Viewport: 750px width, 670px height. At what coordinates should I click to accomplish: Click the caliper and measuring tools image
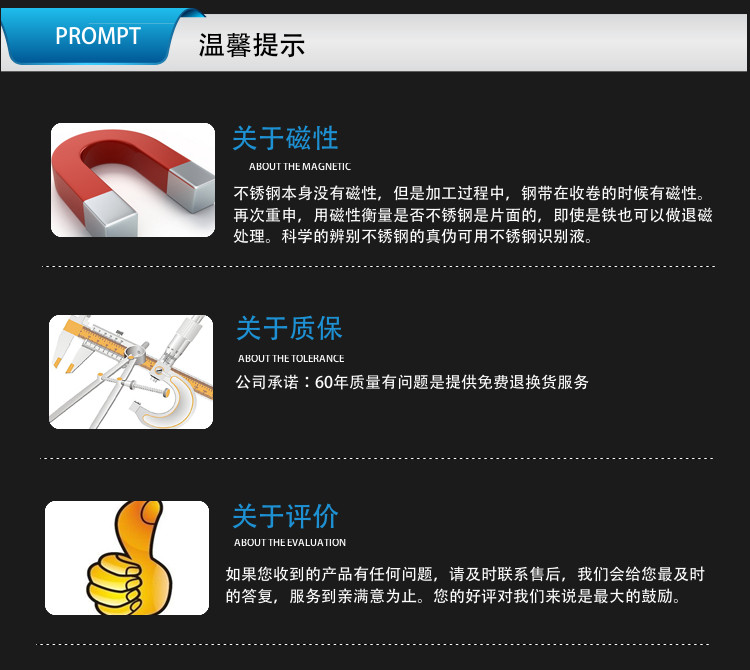131,372
